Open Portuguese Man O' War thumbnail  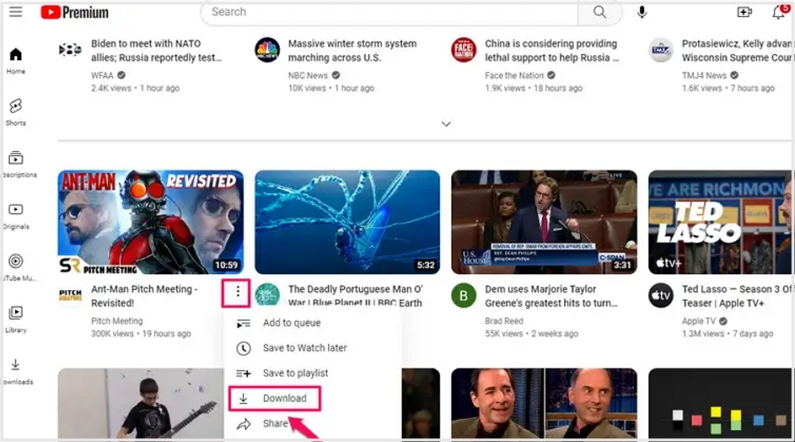pyautogui.click(x=347, y=222)
